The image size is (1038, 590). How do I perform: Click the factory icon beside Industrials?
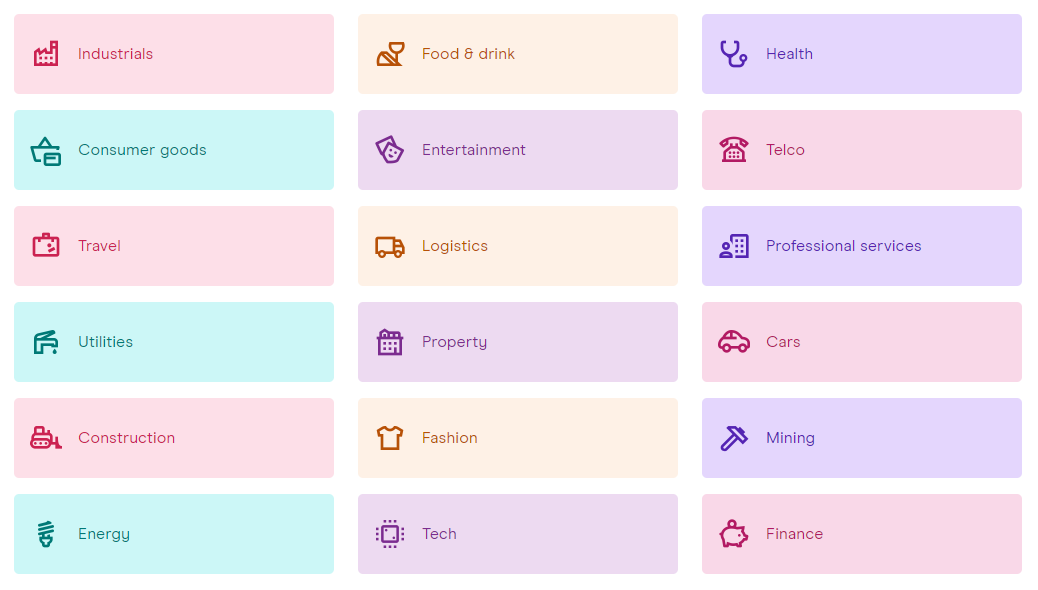tap(46, 54)
